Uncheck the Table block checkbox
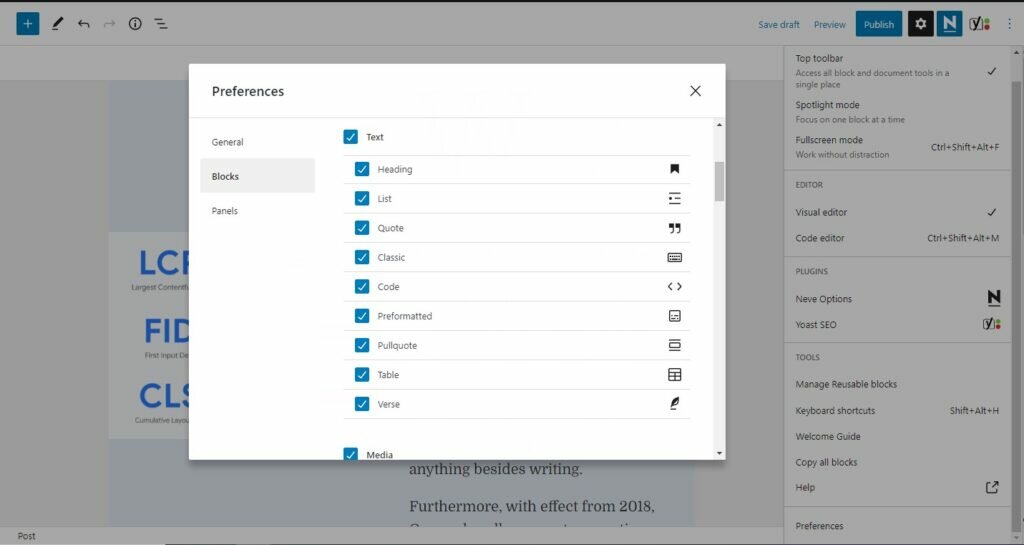The image size is (1024, 545). click(x=362, y=375)
